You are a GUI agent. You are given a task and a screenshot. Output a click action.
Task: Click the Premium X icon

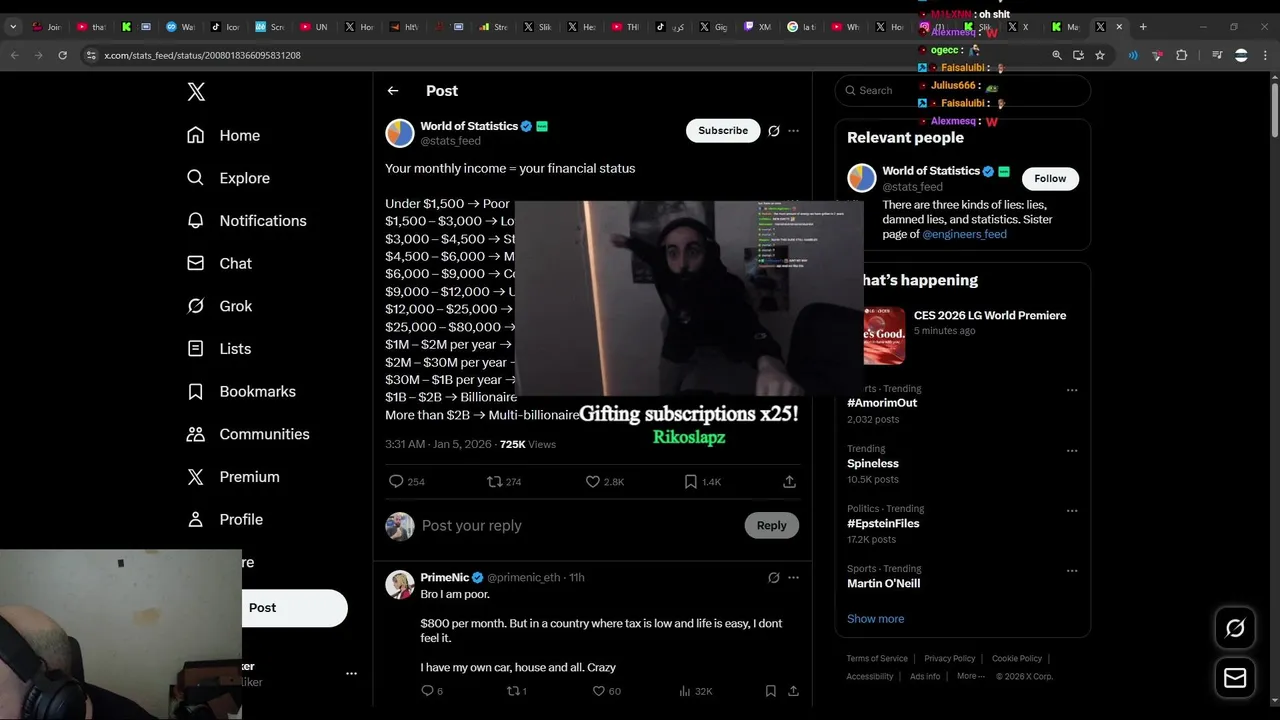tap(196, 477)
